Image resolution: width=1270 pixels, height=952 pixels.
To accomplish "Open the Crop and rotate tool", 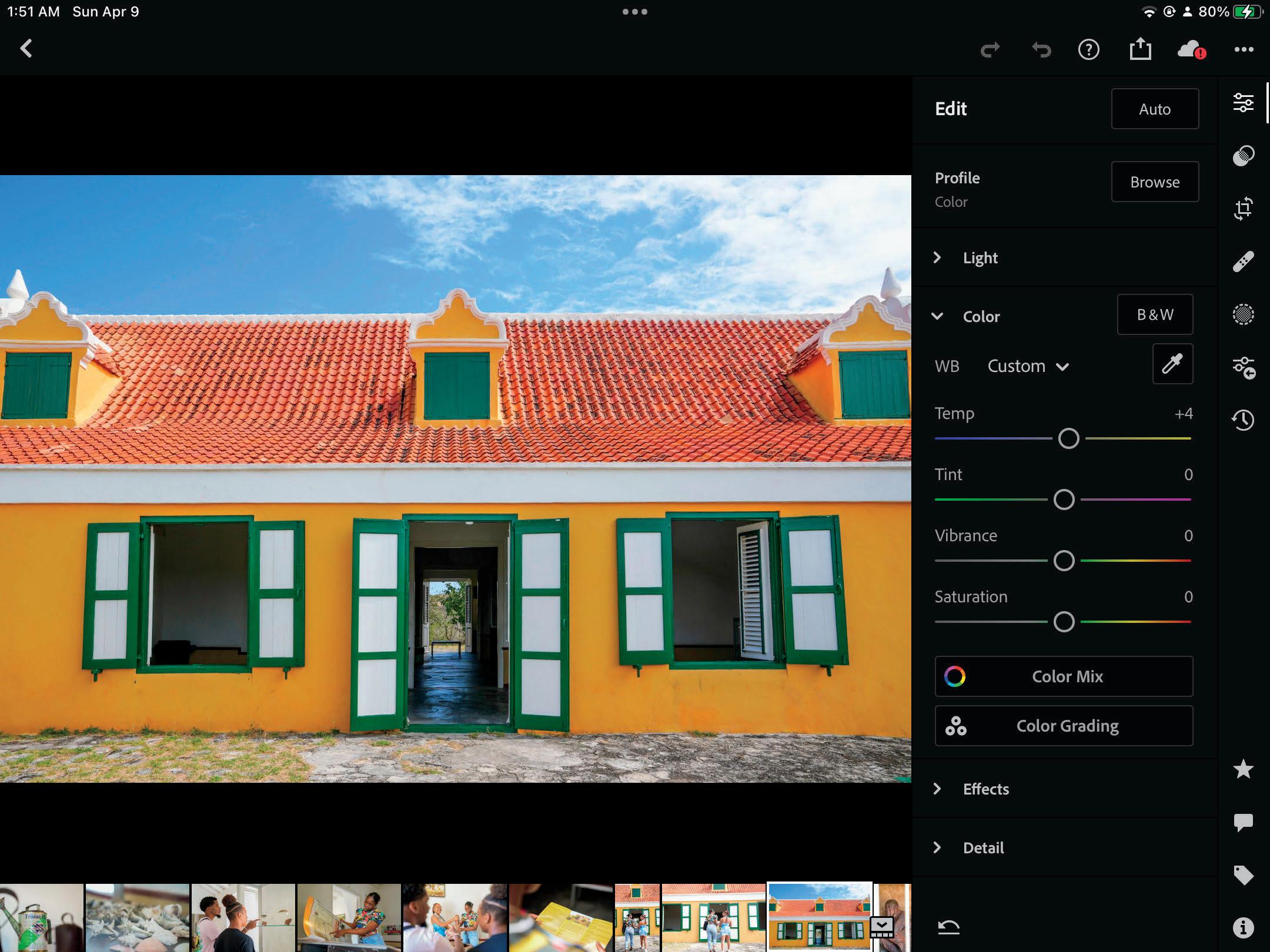I will pos(1243,209).
